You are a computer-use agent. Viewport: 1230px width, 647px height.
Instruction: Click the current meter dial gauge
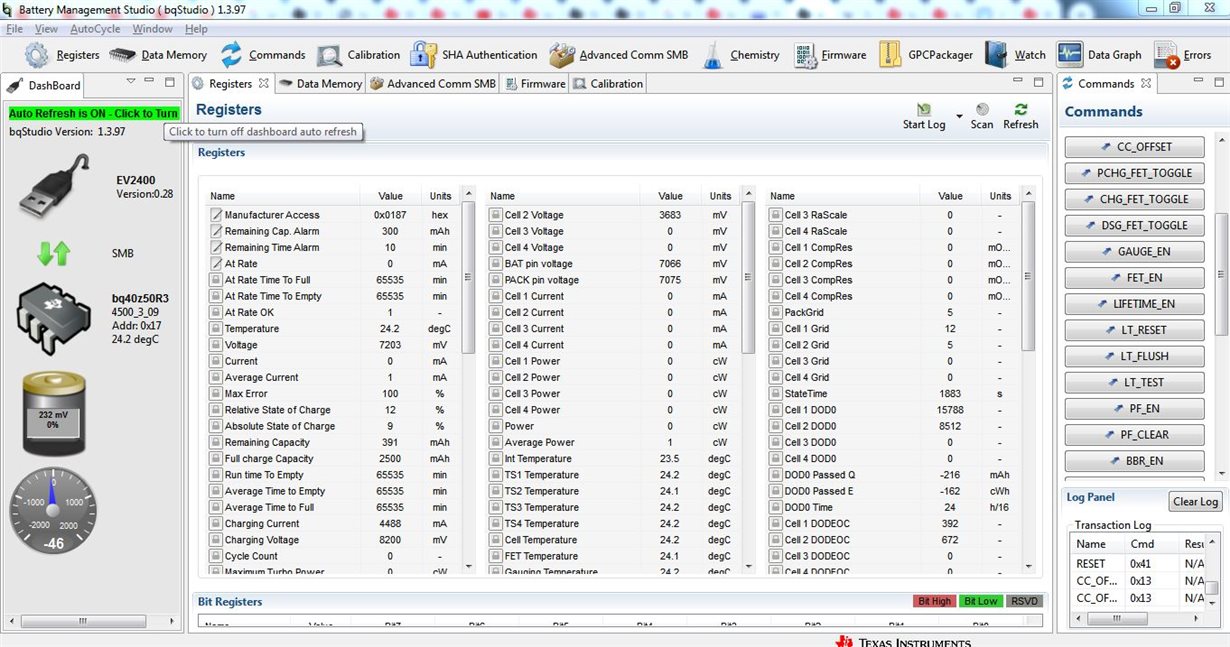pyautogui.click(x=54, y=509)
